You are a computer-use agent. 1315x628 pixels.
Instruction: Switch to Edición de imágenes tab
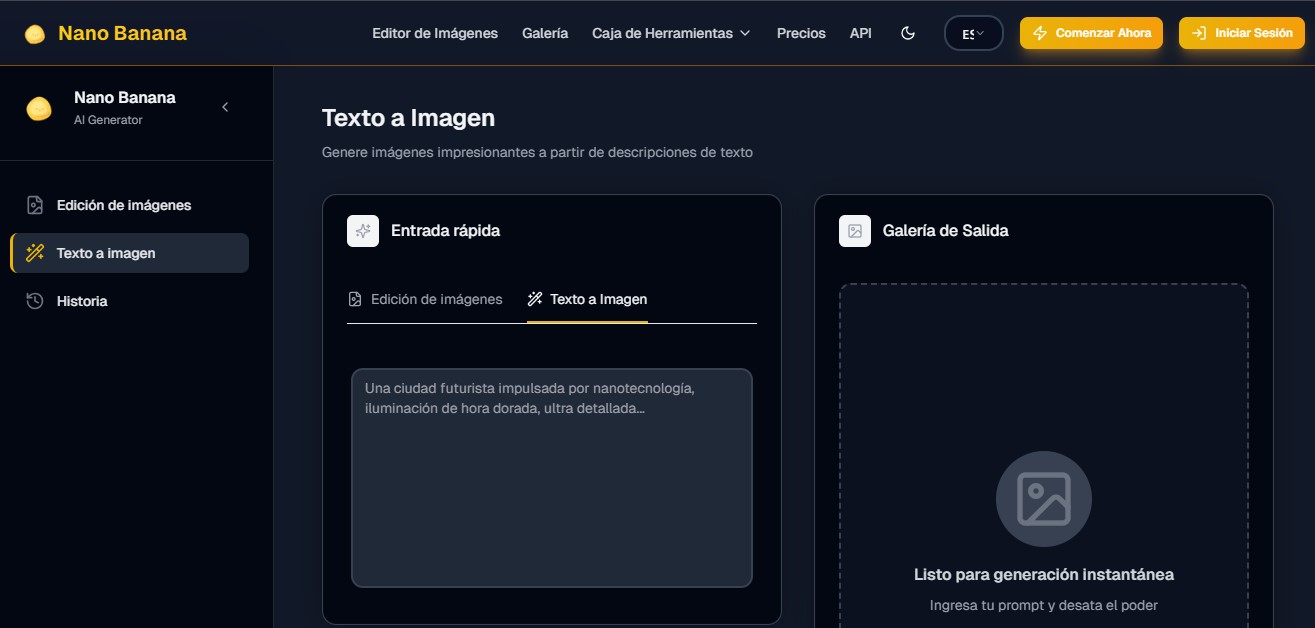point(425,299)
